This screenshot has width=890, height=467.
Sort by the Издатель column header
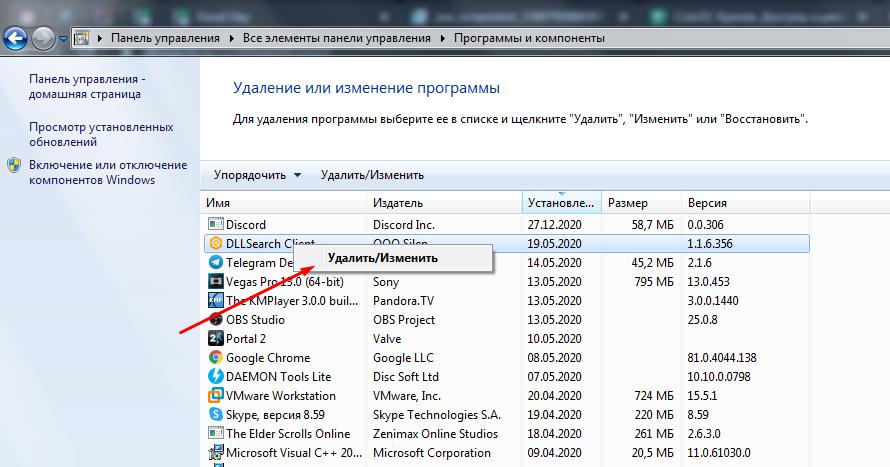[444, 203]
